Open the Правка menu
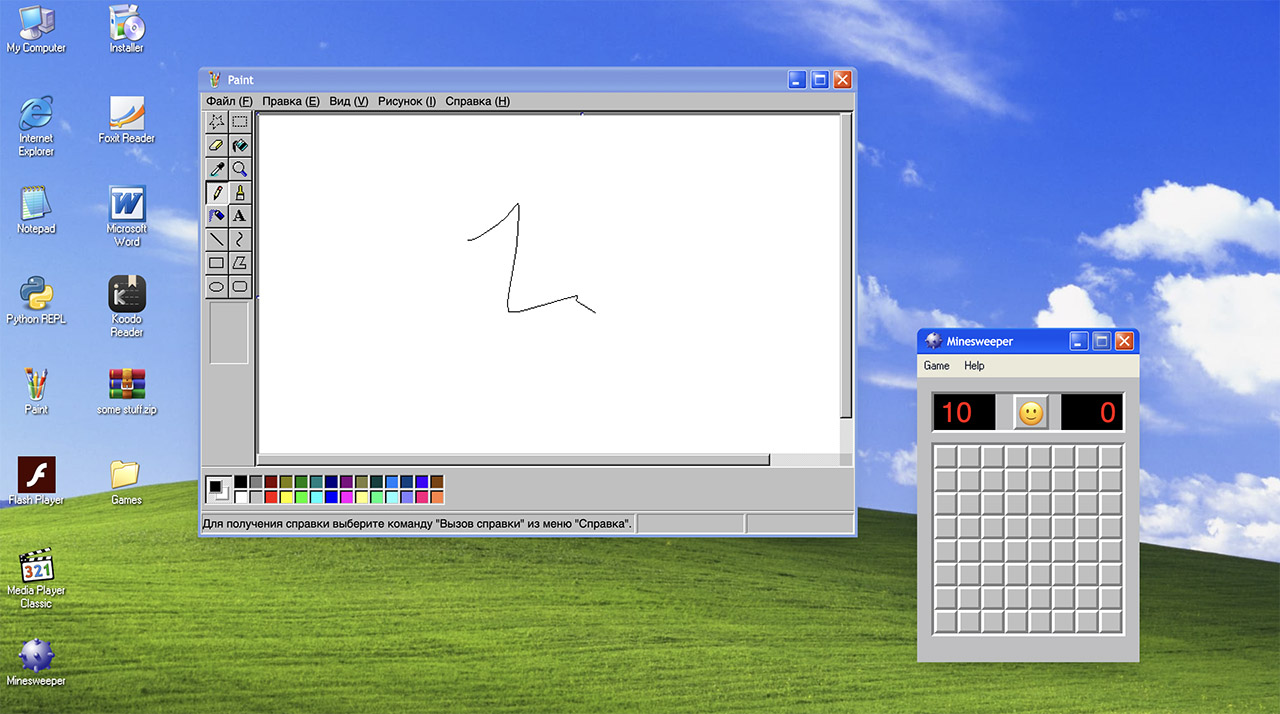1280x714 pixels. [x=291, y=101]
